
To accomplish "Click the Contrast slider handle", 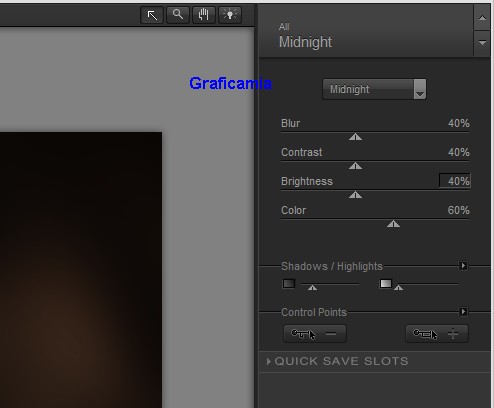I will click(x=355, y=166).
